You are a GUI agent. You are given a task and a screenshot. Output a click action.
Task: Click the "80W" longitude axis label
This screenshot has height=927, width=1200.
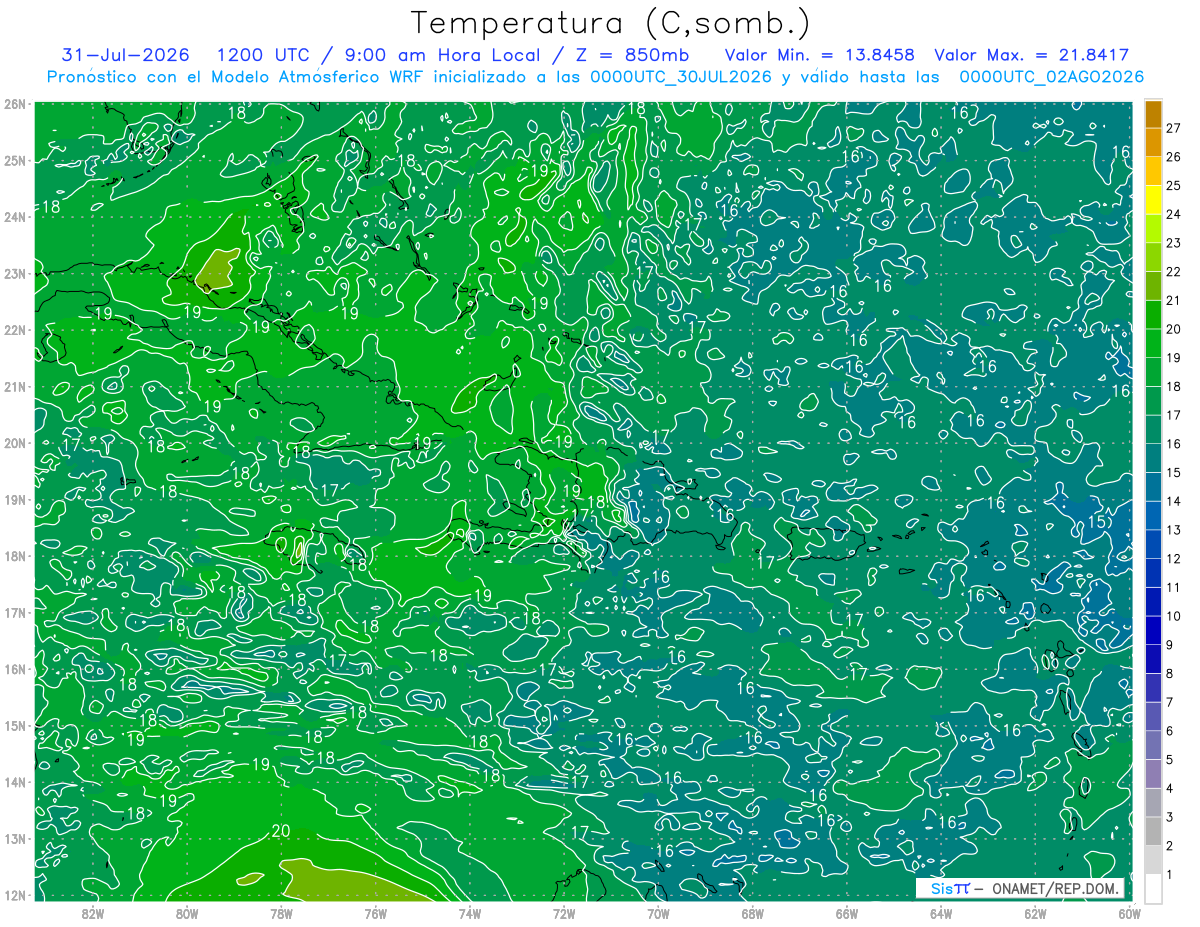tap(187, 913)
